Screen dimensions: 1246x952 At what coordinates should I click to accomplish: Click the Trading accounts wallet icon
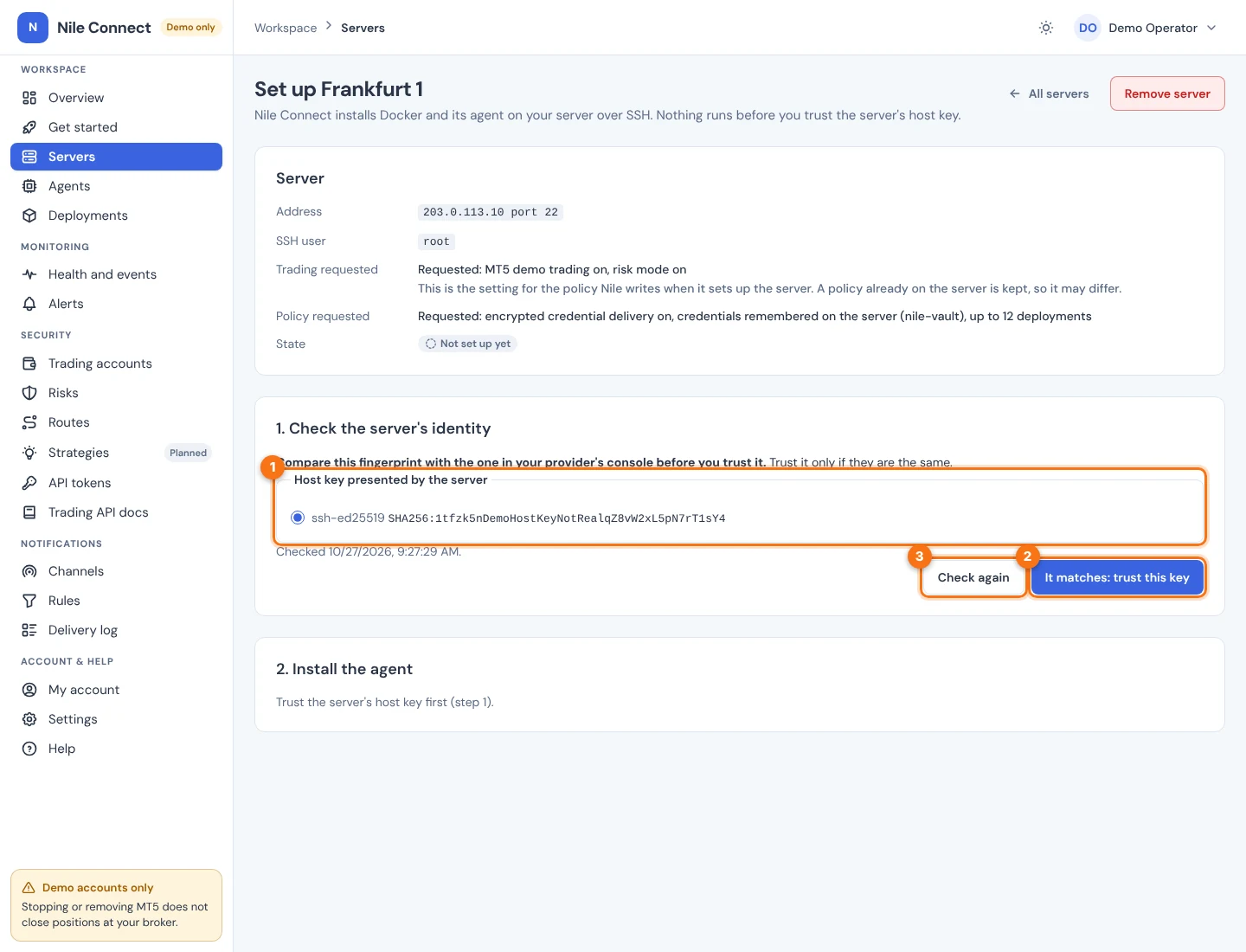click(29, 363)
